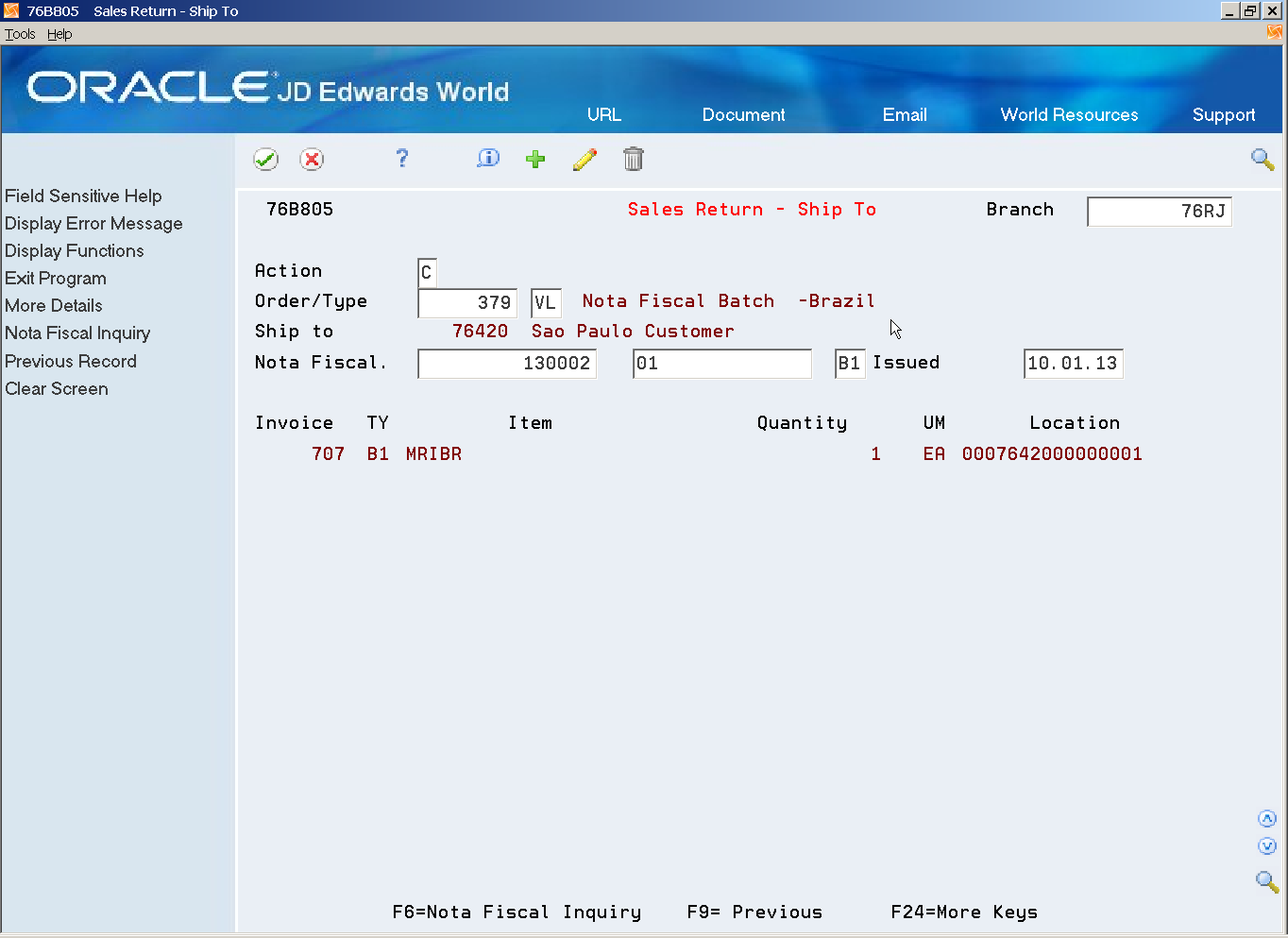
Task: Click the Sao Paulo Customer name
Action: click(633, 332)
